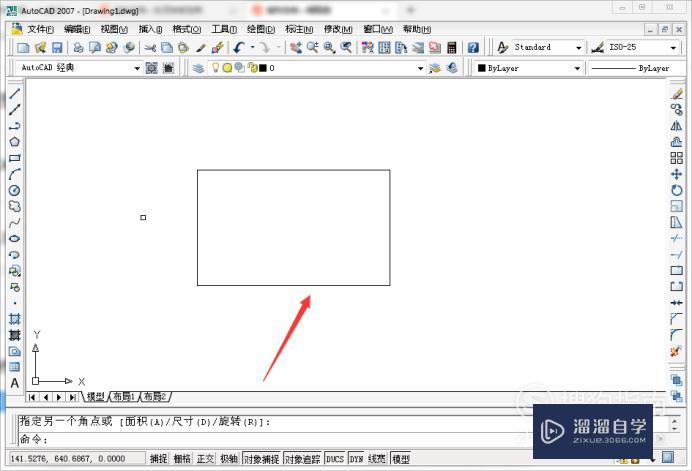Select the Polygon tool

[15, 142]
